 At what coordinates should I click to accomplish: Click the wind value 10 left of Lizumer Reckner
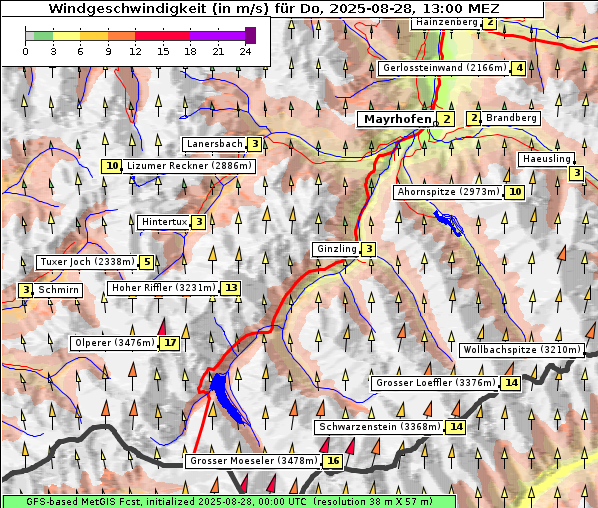[x=112, y=166]
